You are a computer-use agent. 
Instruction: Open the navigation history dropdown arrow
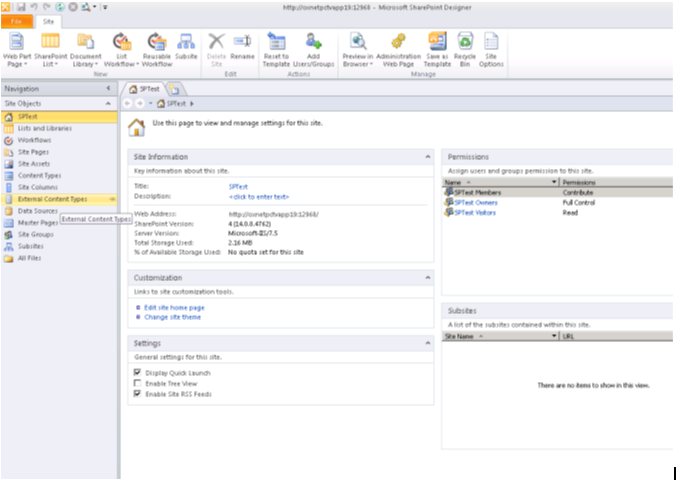pos(151,104)
